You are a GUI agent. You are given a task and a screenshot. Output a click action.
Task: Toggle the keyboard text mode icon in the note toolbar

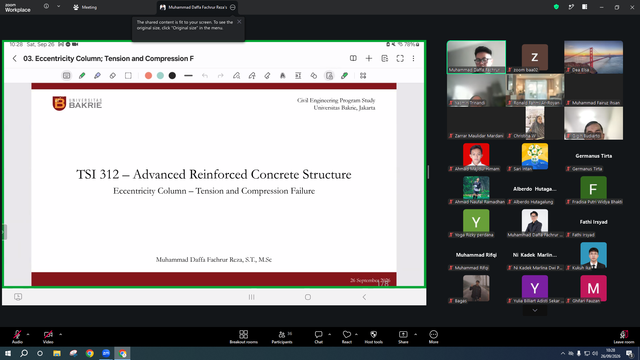tap(67, 76)
